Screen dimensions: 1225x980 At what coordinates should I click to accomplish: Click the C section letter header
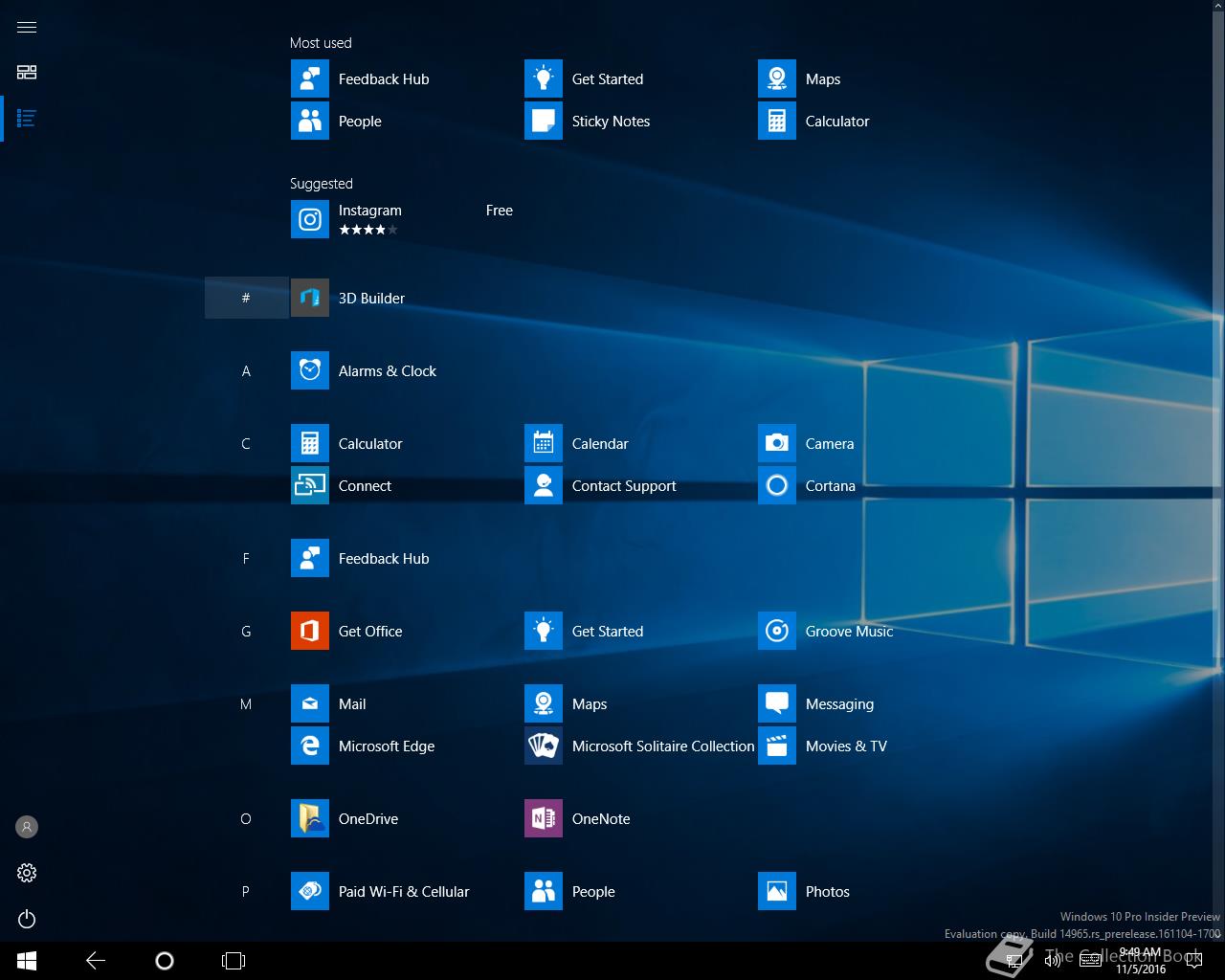coord(246,443)
